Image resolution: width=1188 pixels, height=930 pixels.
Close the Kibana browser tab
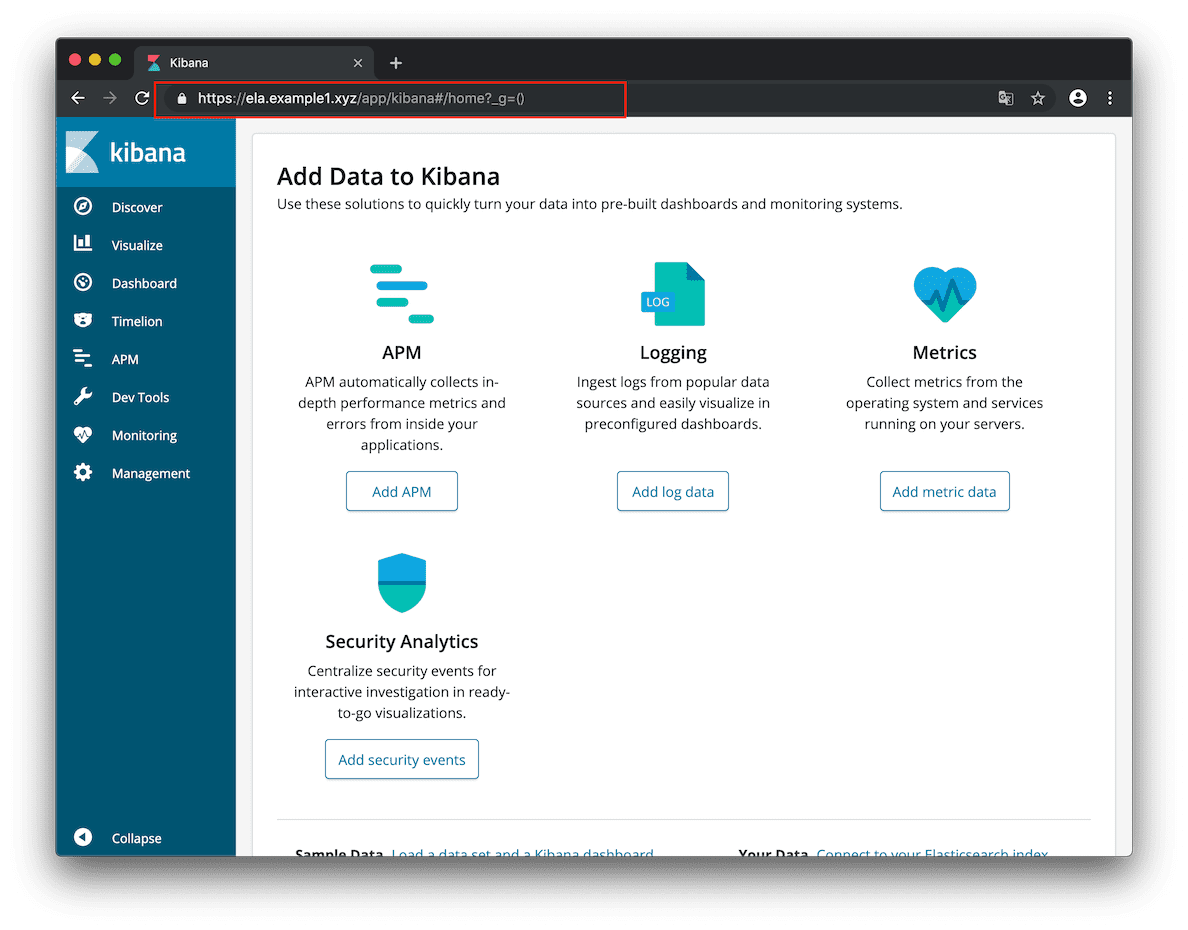pyautogui.click(x=358, y=63)
